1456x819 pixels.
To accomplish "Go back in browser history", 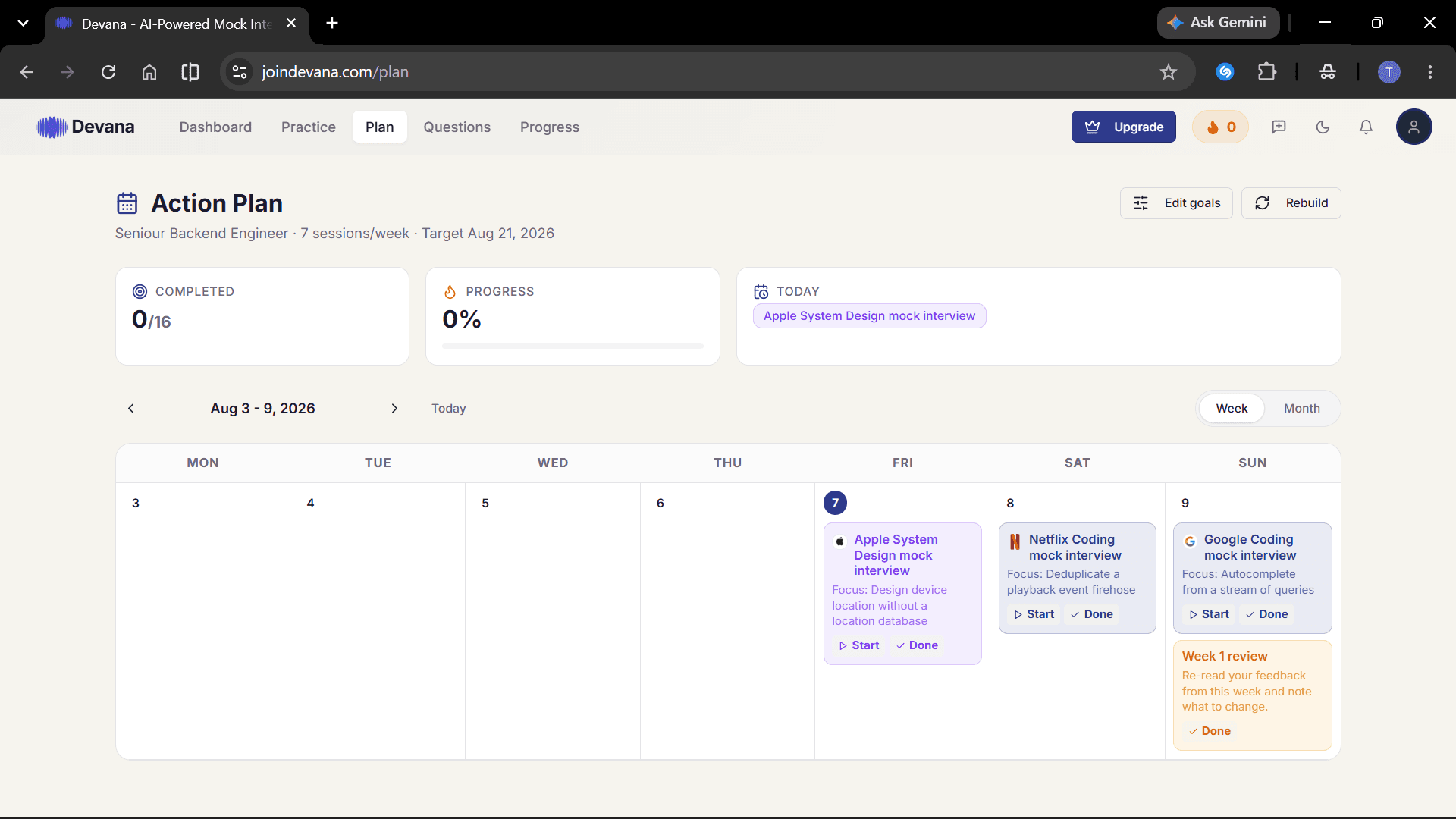I will point(27,72).
